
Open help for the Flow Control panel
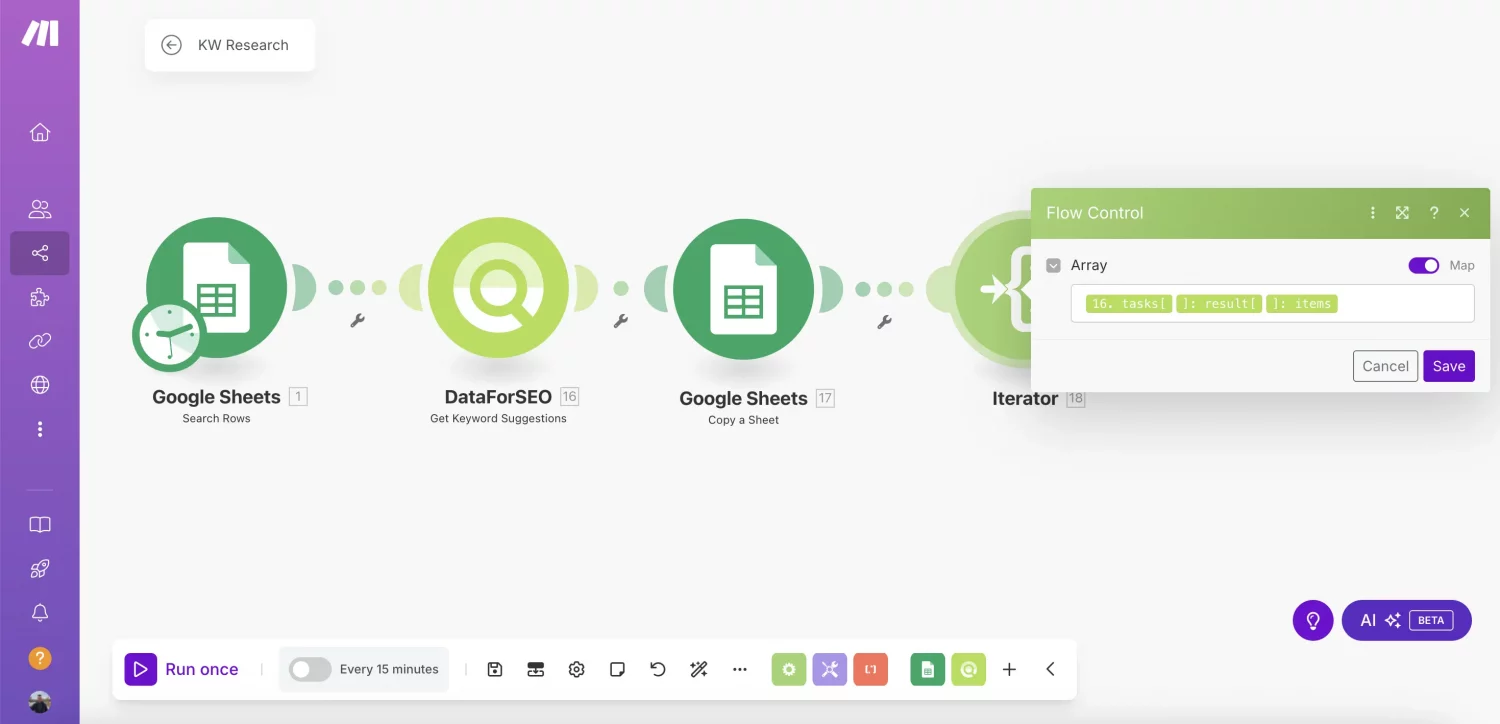click(x=1434, y=213)
